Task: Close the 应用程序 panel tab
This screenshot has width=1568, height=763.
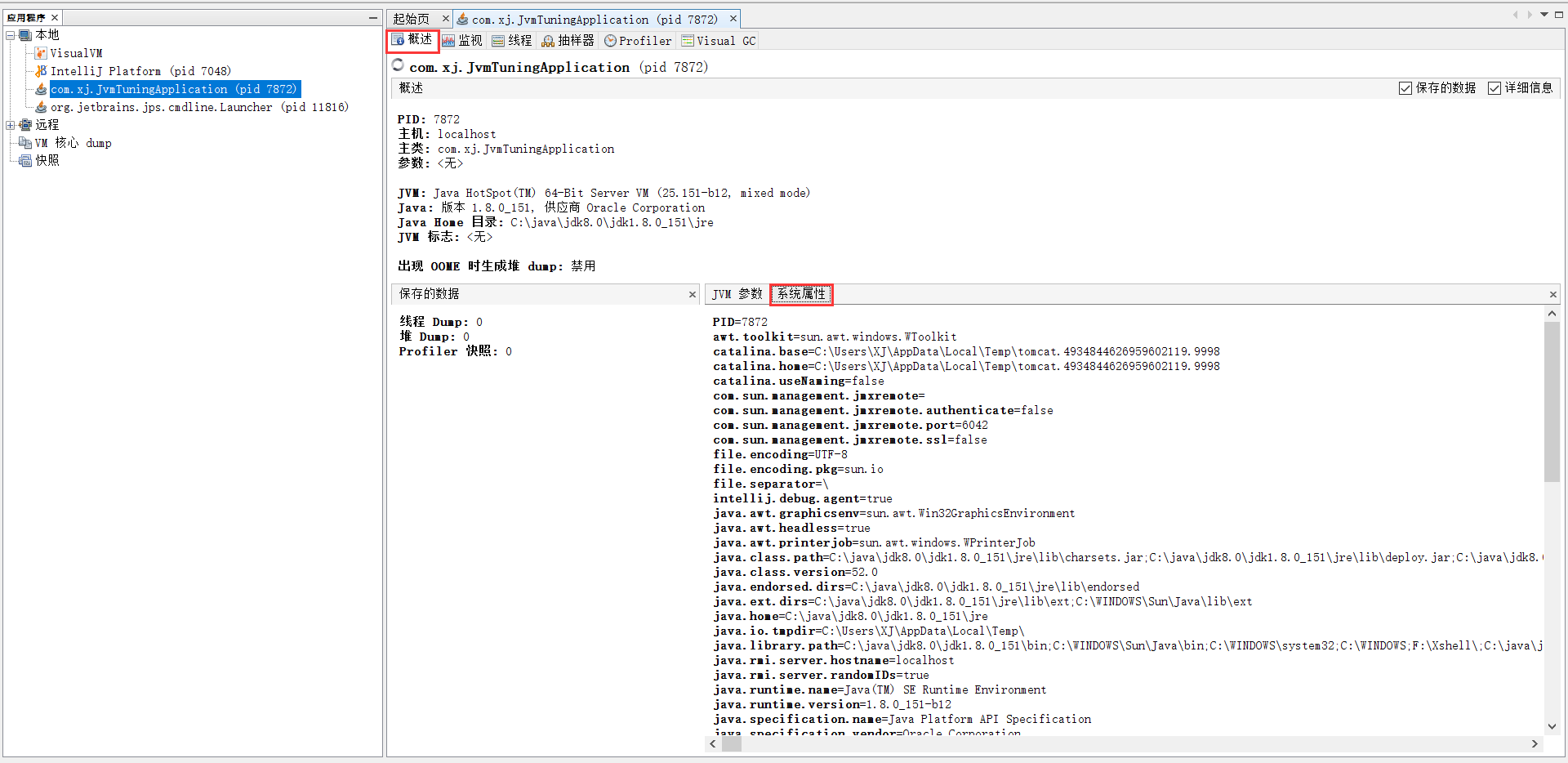Action: click(55, 17)
